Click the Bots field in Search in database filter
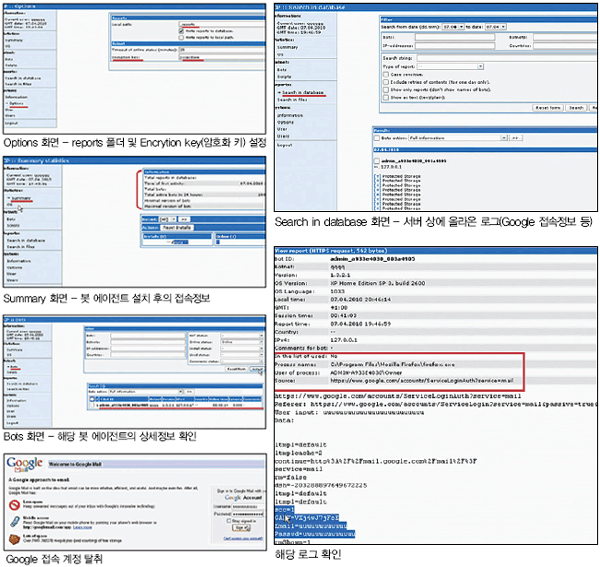Image resolution: width=600 pixels, height=567 pixels. pos(455,37)
